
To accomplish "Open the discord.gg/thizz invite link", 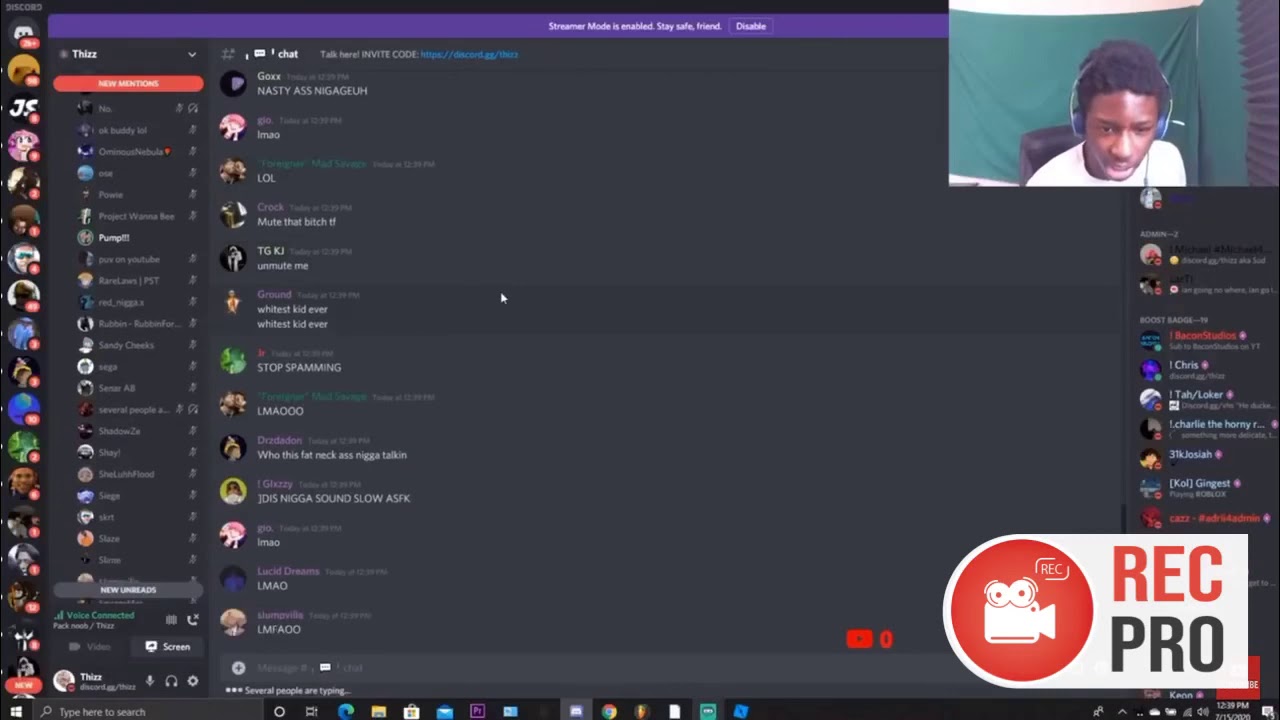I will click(469, 54).
